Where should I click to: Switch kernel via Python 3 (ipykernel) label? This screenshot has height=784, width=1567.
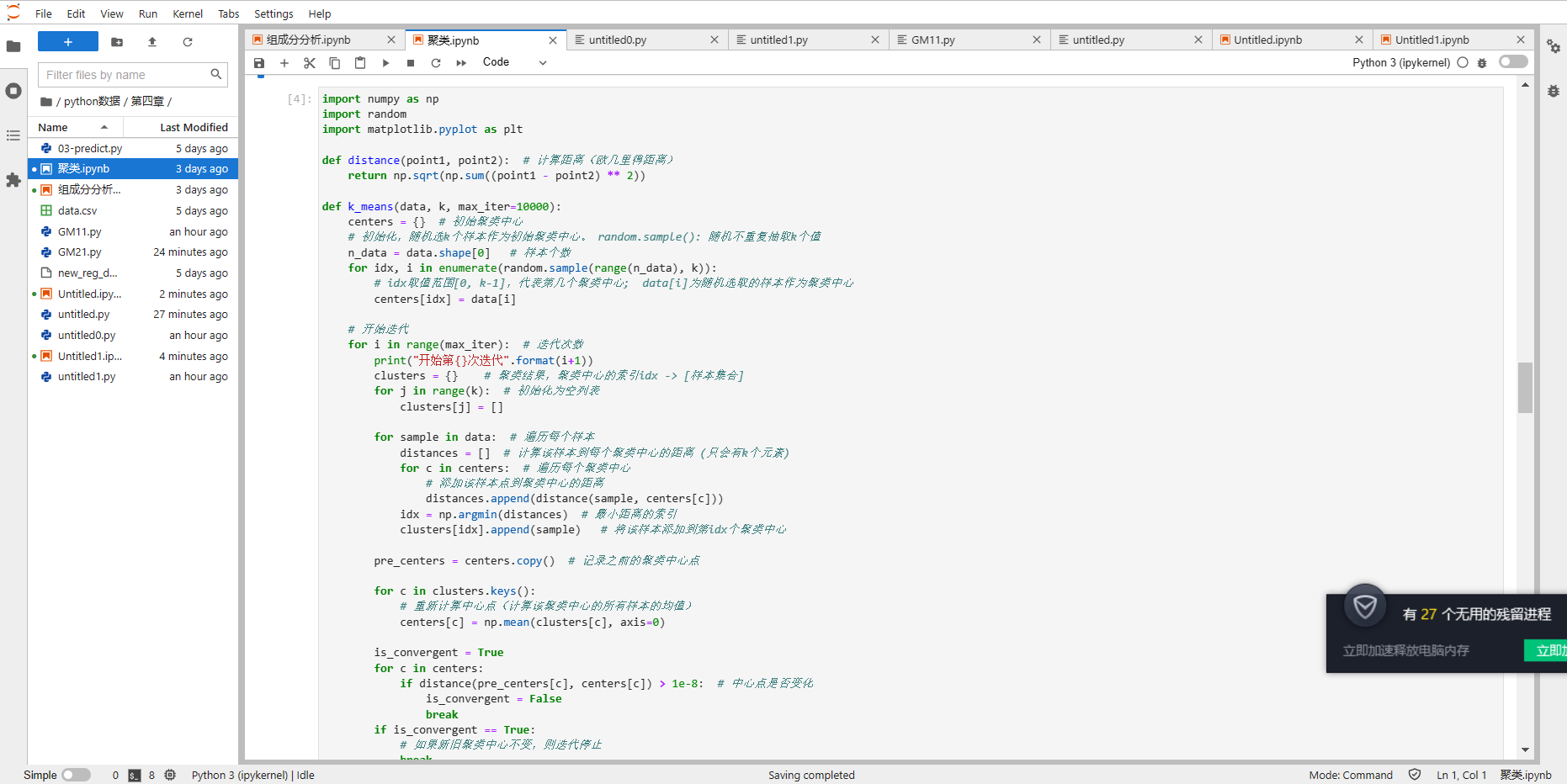click(1400, 62)
